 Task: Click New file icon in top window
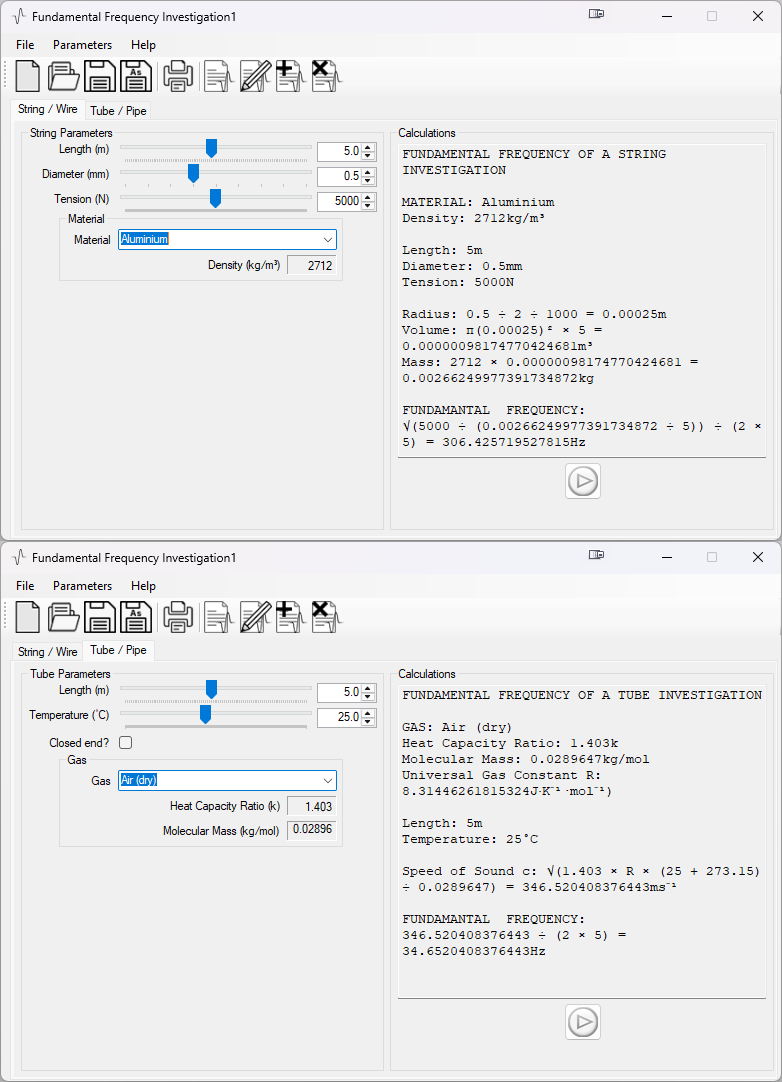click(x=28, y=76)
